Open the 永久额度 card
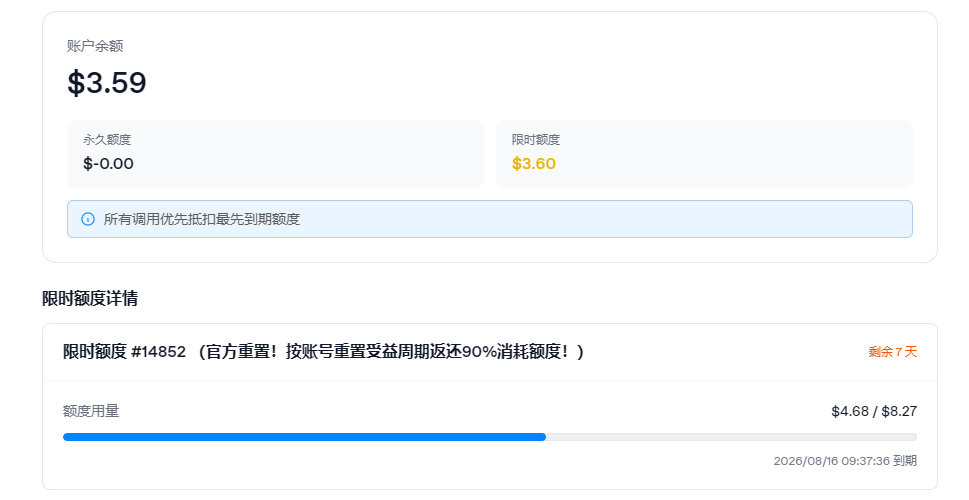 click(276, 154)
